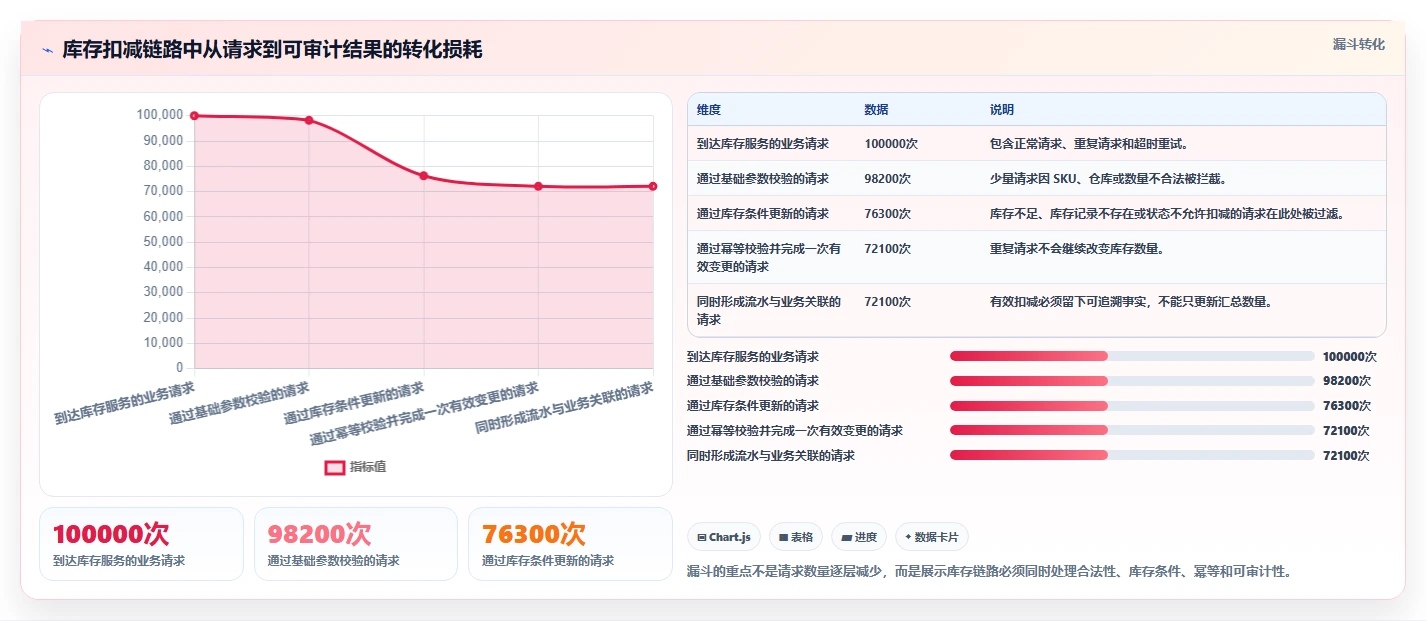Click x-axis label 到达库存服务的业务请求
1426x621 pixels.
pos(124,402)
